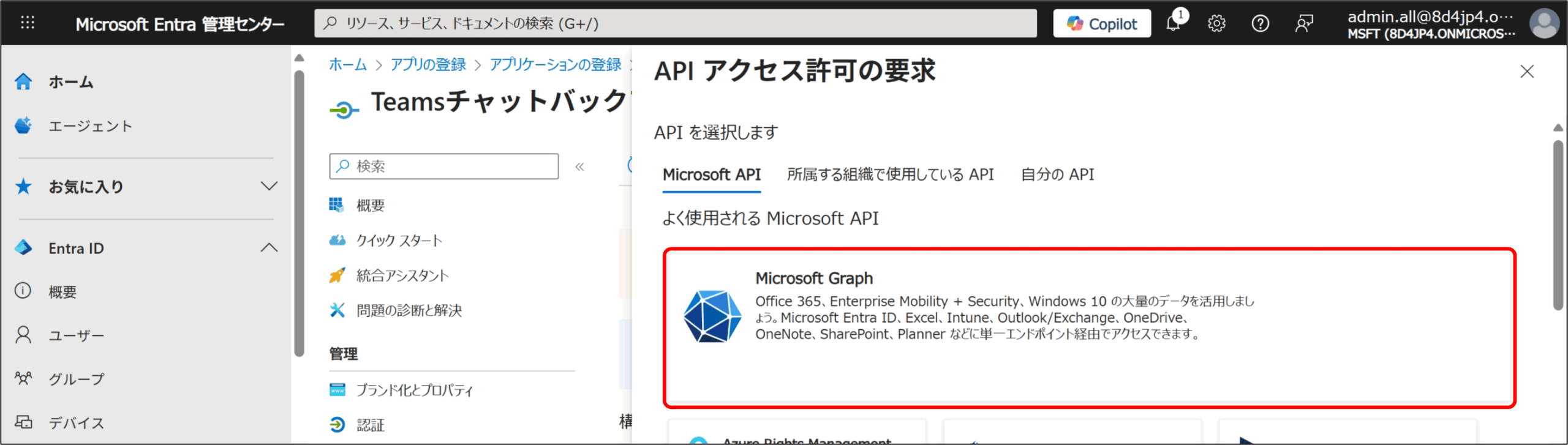Viewport: 1568px width, 445px height.
Task: Open 問題の診断と解決 menu item
Action: tap(409, 310)
